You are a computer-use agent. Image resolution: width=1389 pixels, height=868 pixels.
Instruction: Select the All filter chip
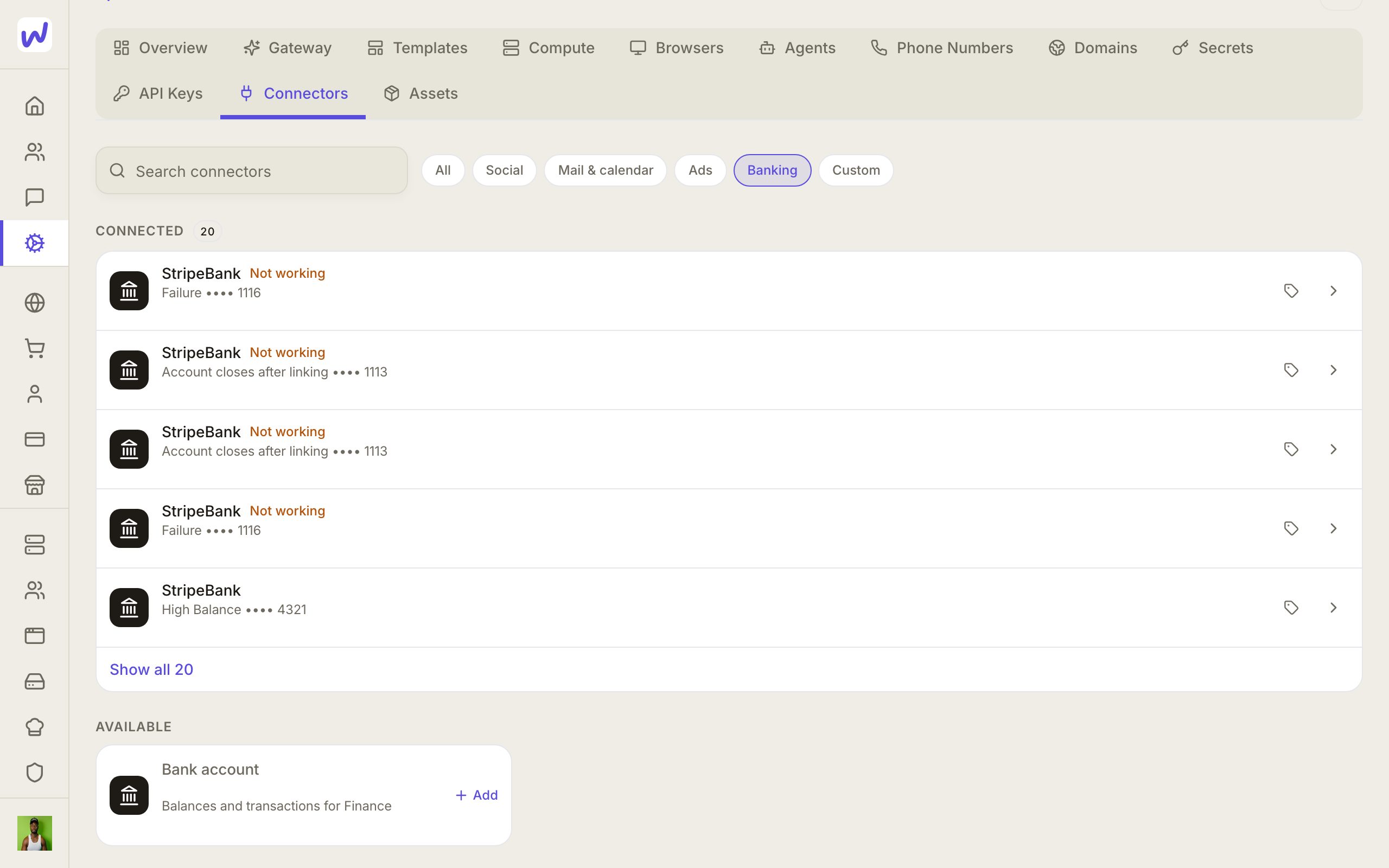tap(443, 170)
